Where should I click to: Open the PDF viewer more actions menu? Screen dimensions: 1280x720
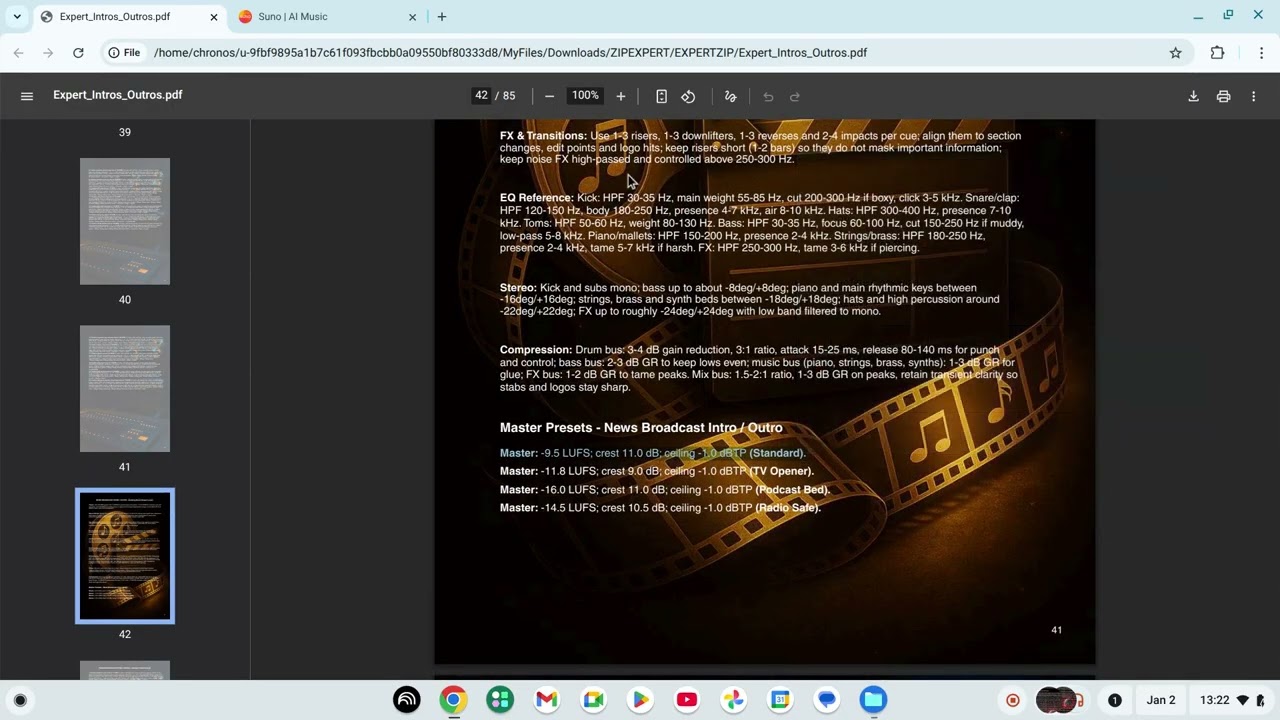tap(1253, 96)
